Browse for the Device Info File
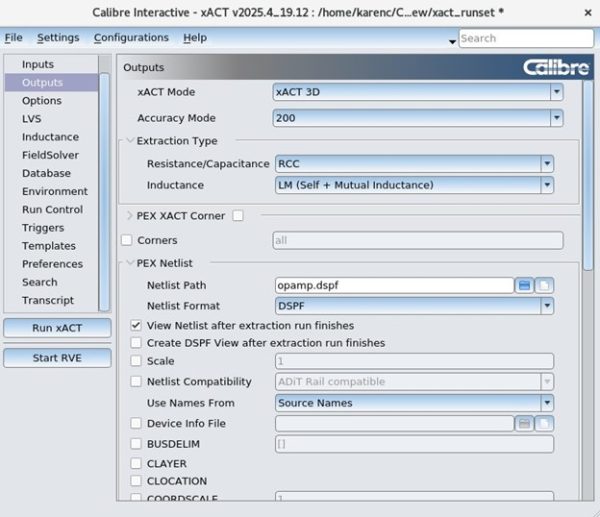The image size is (600, 517). click(x=524, y=424)
